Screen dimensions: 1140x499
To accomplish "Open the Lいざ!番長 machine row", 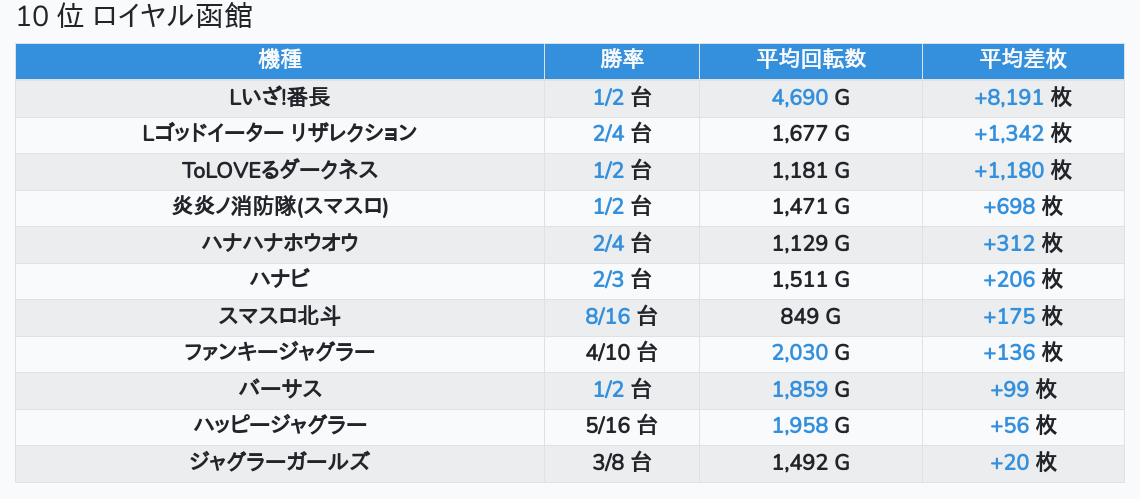I will pos(280,97).
